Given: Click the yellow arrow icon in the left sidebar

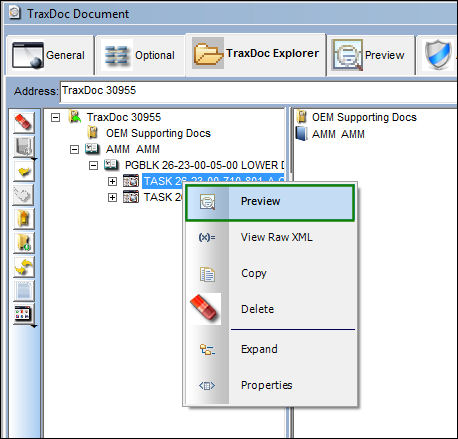Looking at the screenshot, I should click(24, 171).
